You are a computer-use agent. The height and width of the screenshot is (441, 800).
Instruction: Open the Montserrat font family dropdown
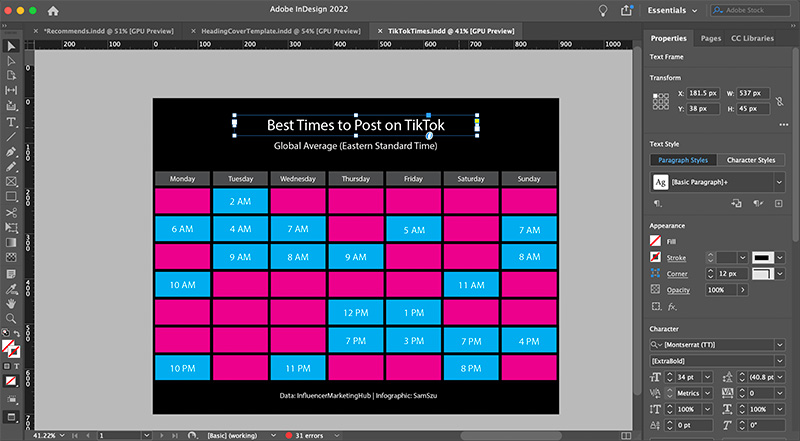[780, 345]
